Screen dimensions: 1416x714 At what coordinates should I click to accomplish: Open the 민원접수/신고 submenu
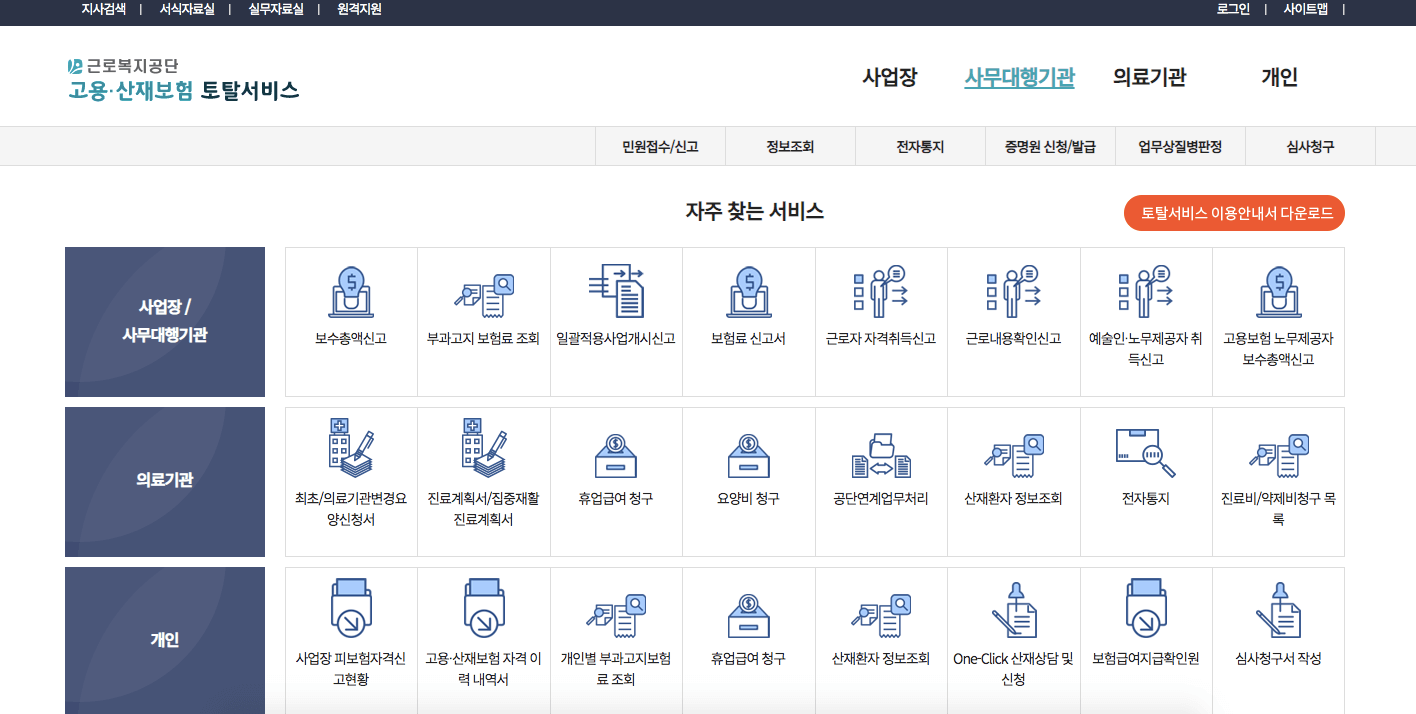tap(660, 146)
